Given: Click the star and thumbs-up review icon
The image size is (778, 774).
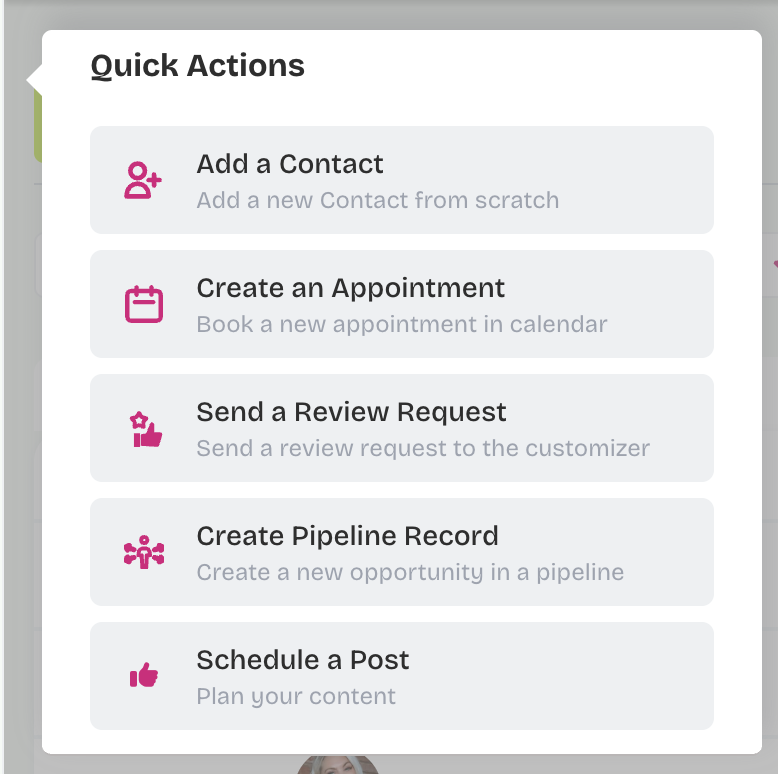Looking at the screenshot, I should (144, 428).
